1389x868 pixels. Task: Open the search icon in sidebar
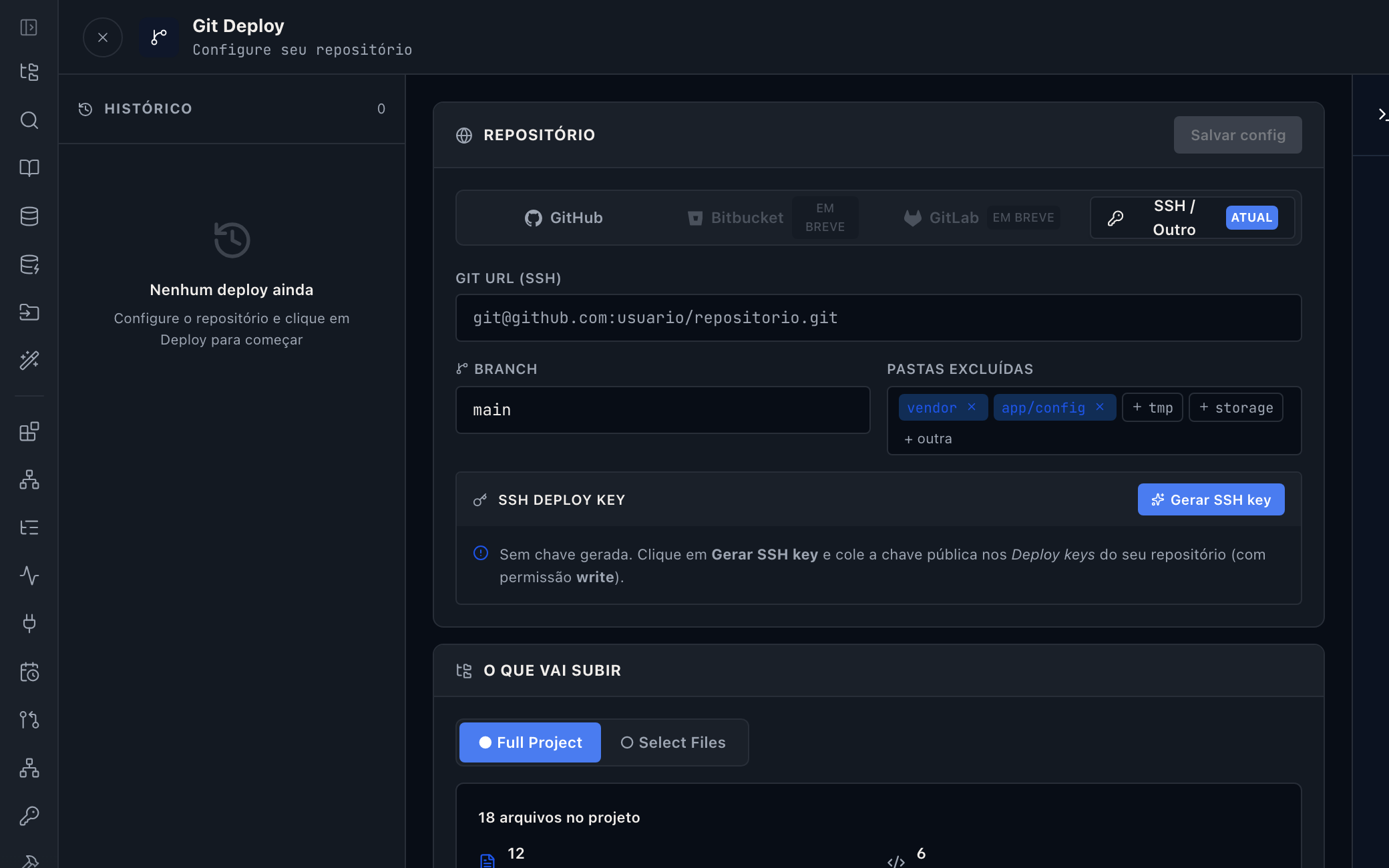(x=29, y=120)
